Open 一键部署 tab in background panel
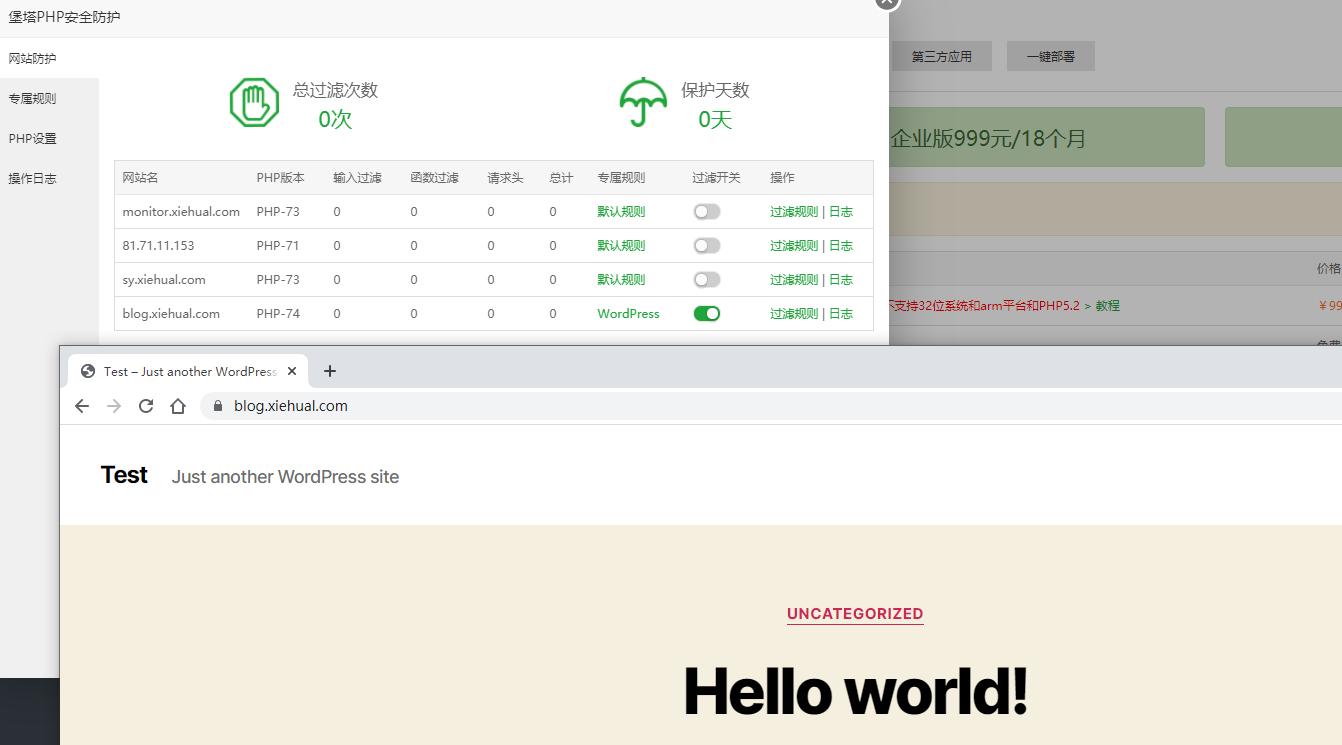Screen dimensions: 1342x745 click(1050, 57)
